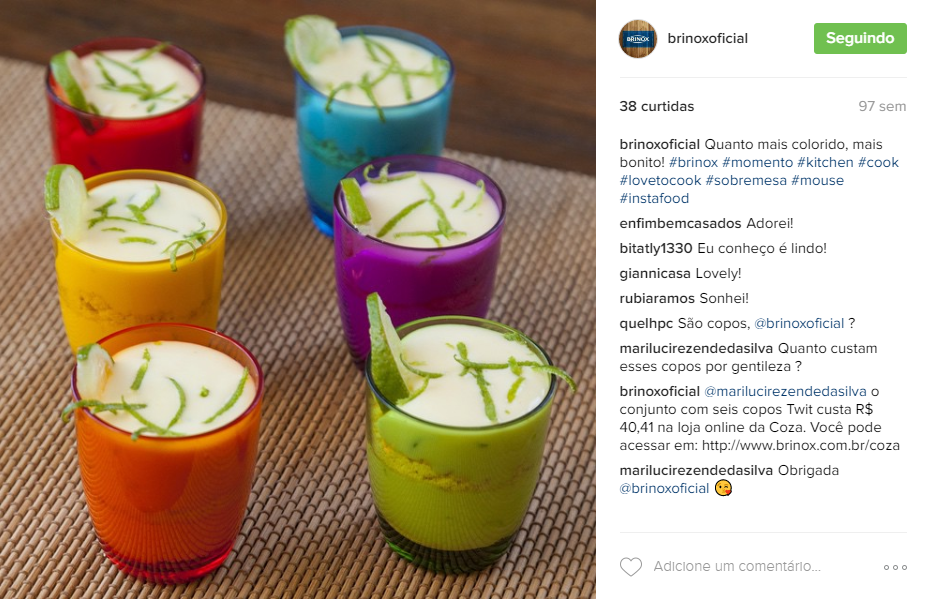
Task: Open the #instafood hashtag
Action: pyautogui.click(x=654, y=198)
